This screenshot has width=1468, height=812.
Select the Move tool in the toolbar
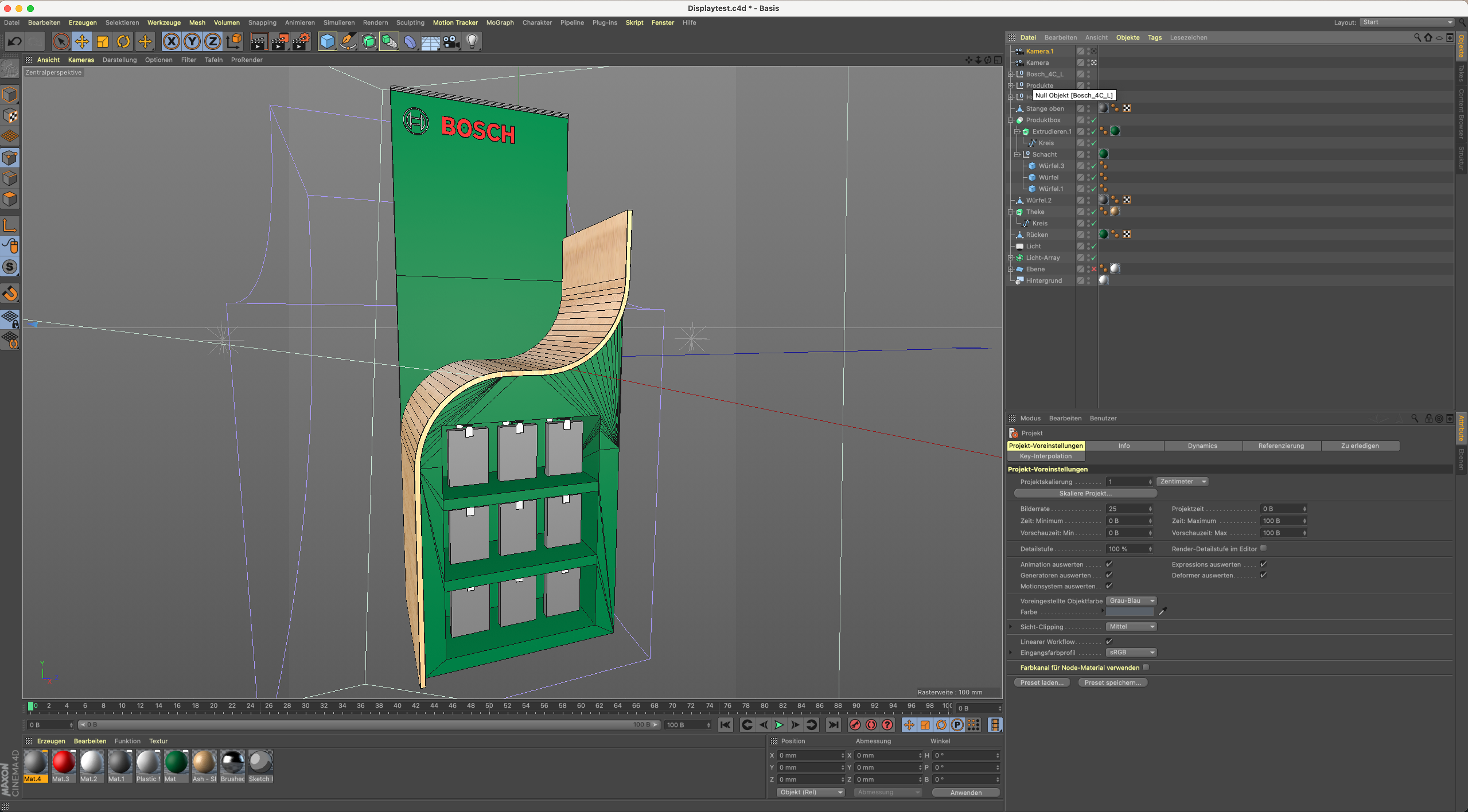(81, 42)
